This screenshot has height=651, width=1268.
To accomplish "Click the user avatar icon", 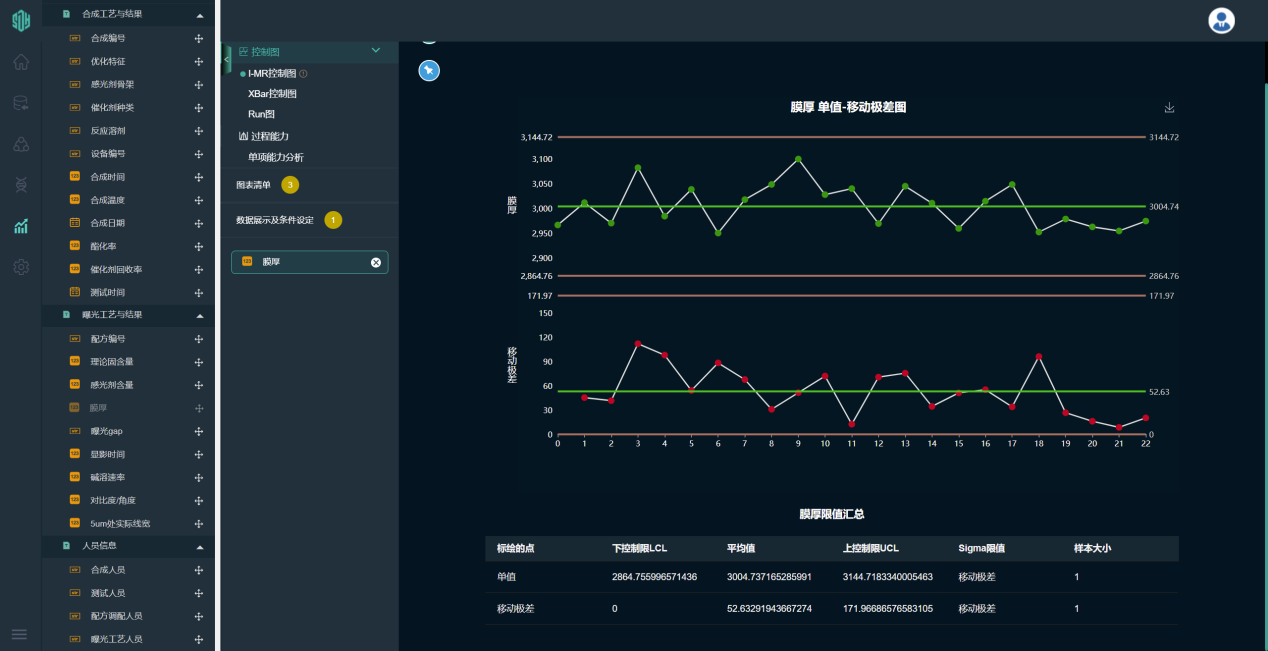I will [x=1221, y=20].
